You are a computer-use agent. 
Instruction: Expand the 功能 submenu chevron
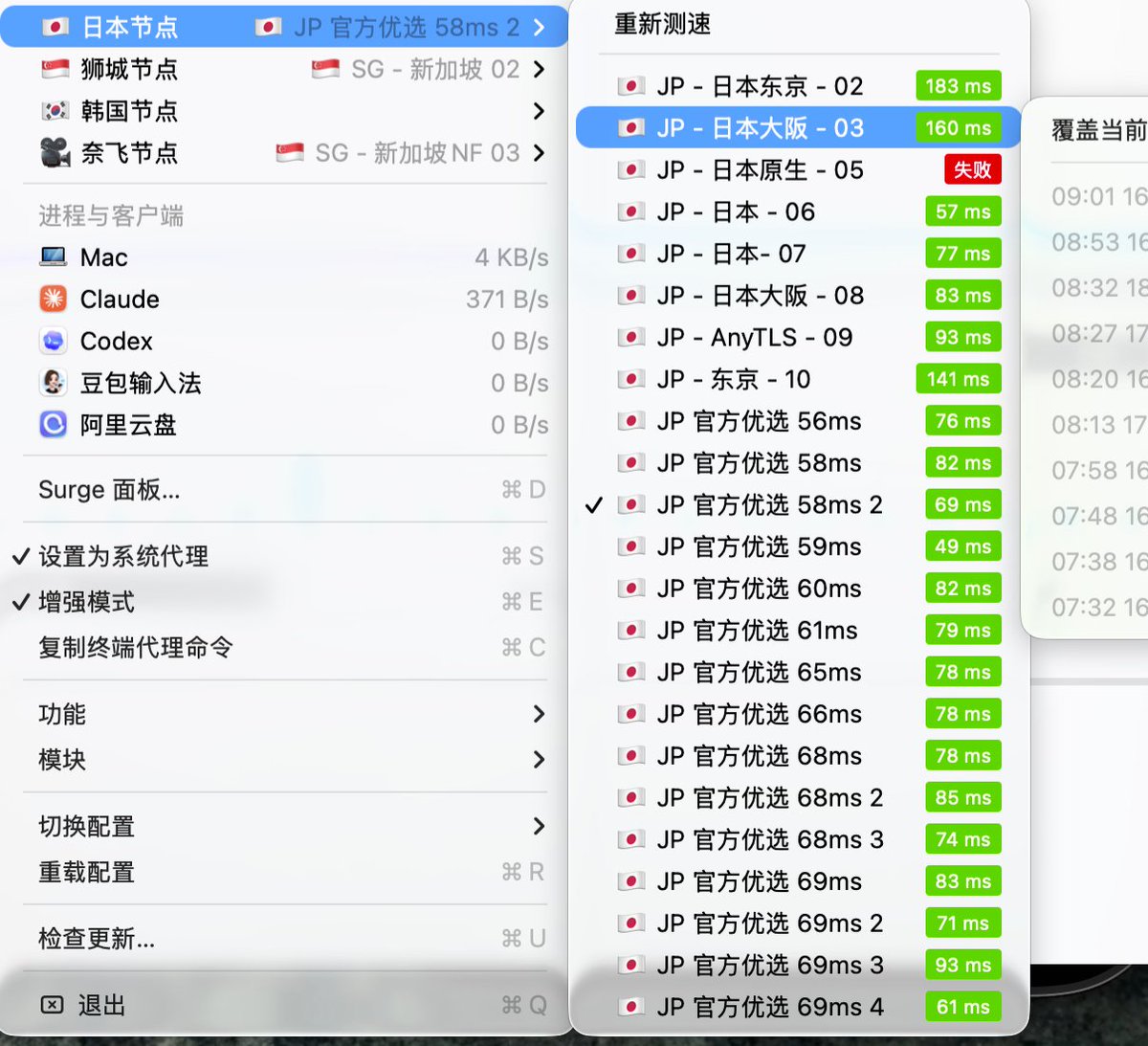(540, 714)
